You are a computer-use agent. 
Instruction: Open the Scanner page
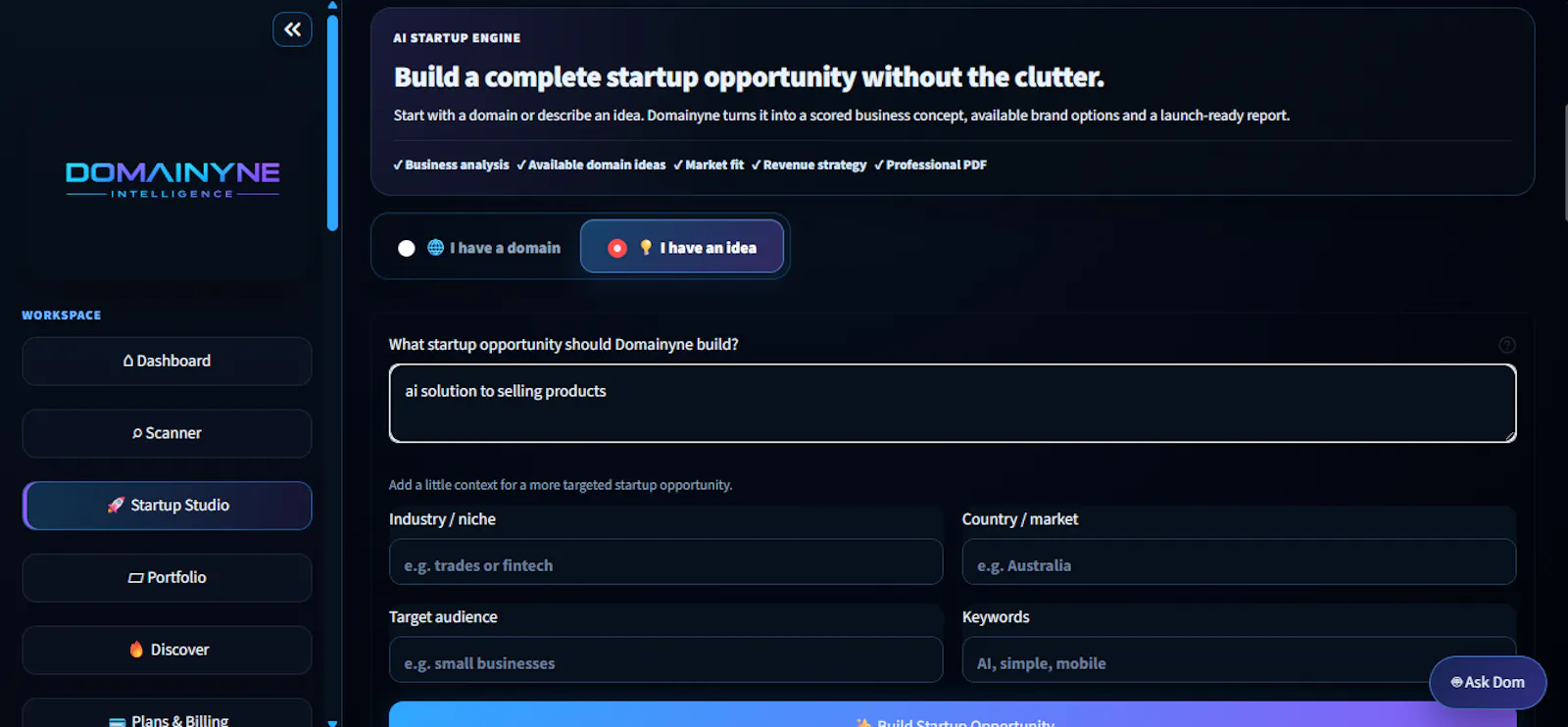[x=167, y=433]
